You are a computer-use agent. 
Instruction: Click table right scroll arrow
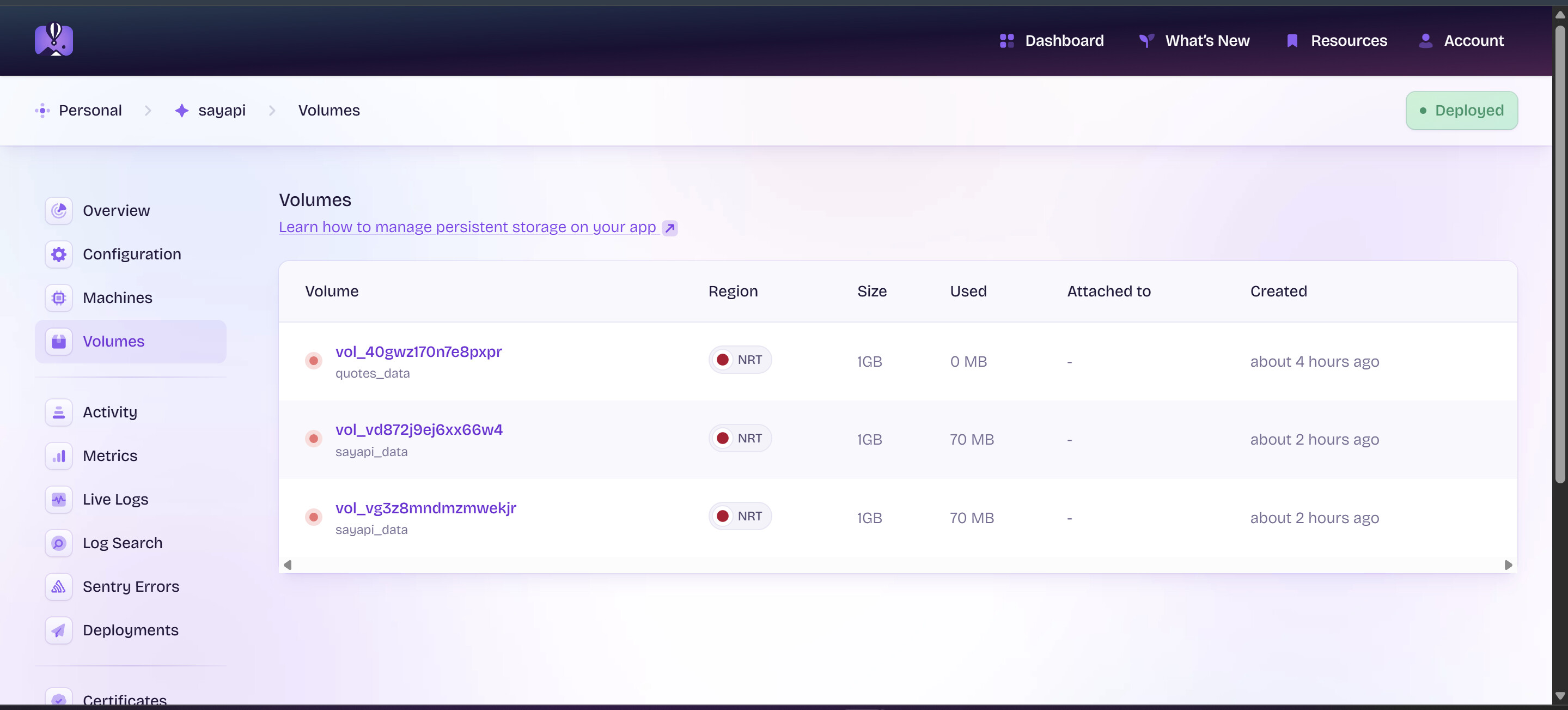[1508, 565]
